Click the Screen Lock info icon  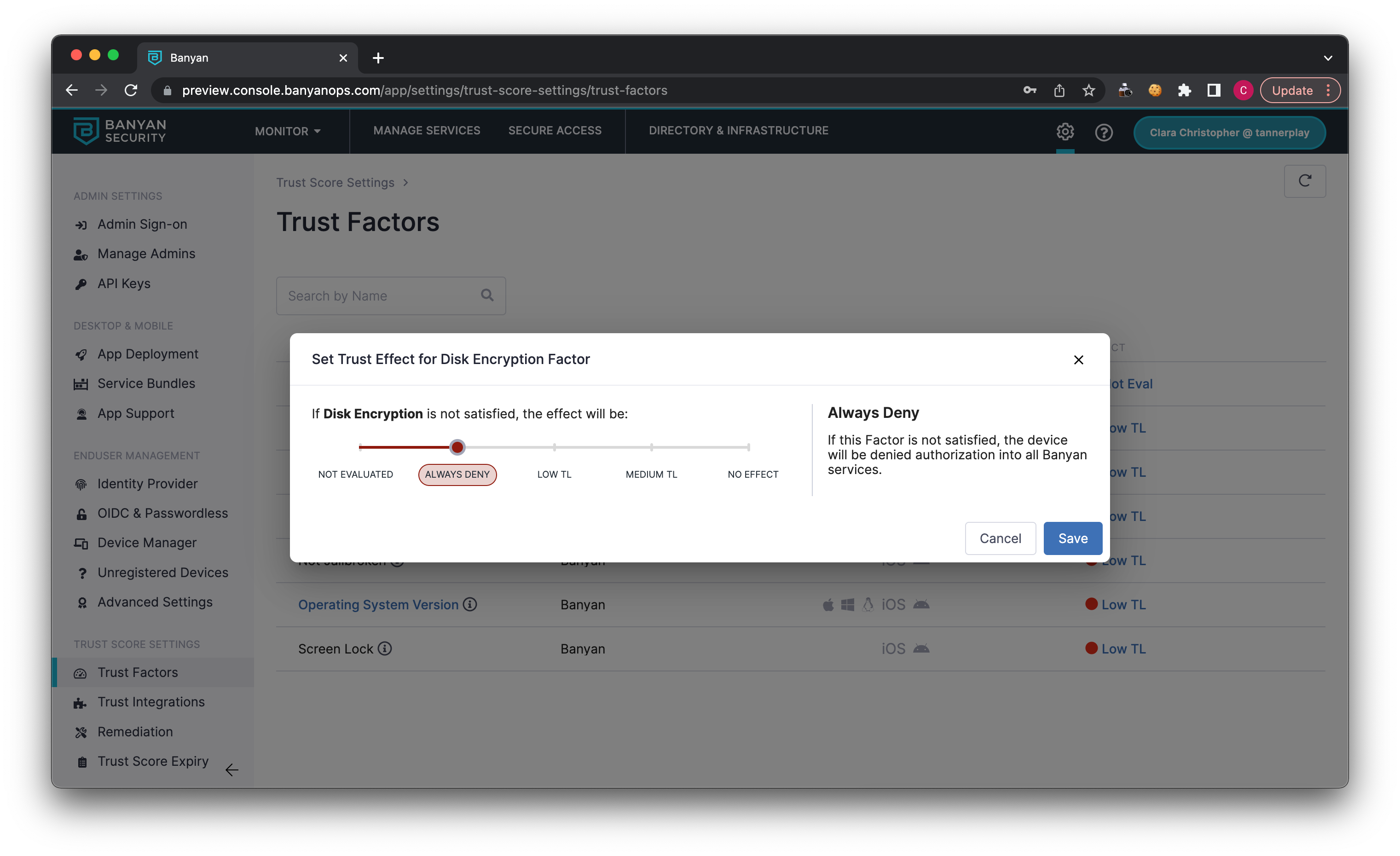point(385,649)
